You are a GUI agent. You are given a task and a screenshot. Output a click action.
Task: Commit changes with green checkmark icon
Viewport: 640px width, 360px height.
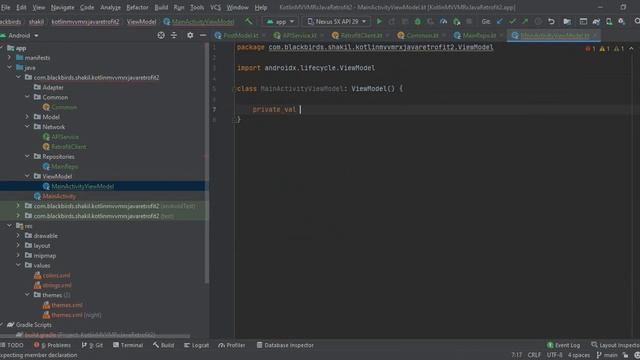pyautogui.click(x=513, y=21)
